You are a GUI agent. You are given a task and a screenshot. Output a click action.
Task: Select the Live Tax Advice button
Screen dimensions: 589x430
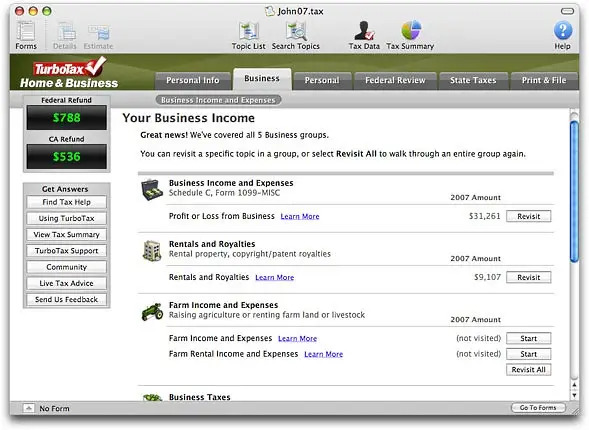point(66,283)
